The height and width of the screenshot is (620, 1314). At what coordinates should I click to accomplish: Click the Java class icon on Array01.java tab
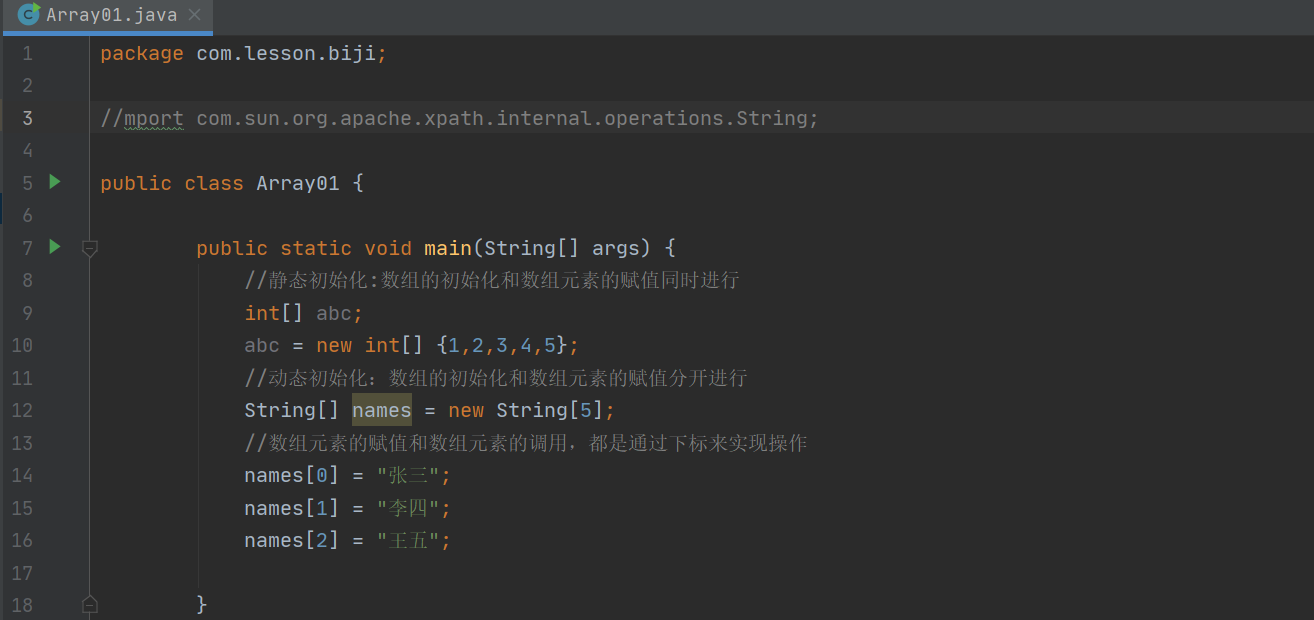29,14
